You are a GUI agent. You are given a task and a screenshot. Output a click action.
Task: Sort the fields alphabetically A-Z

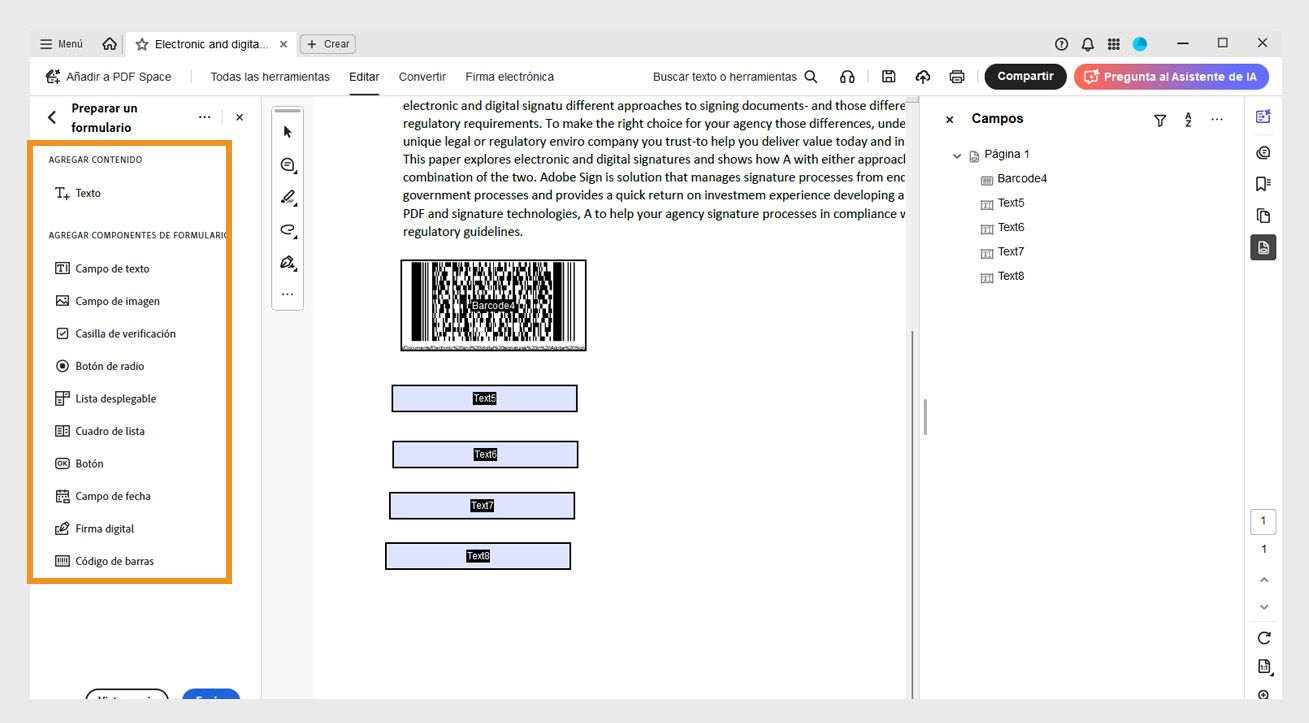click(x=1188, y=120)
